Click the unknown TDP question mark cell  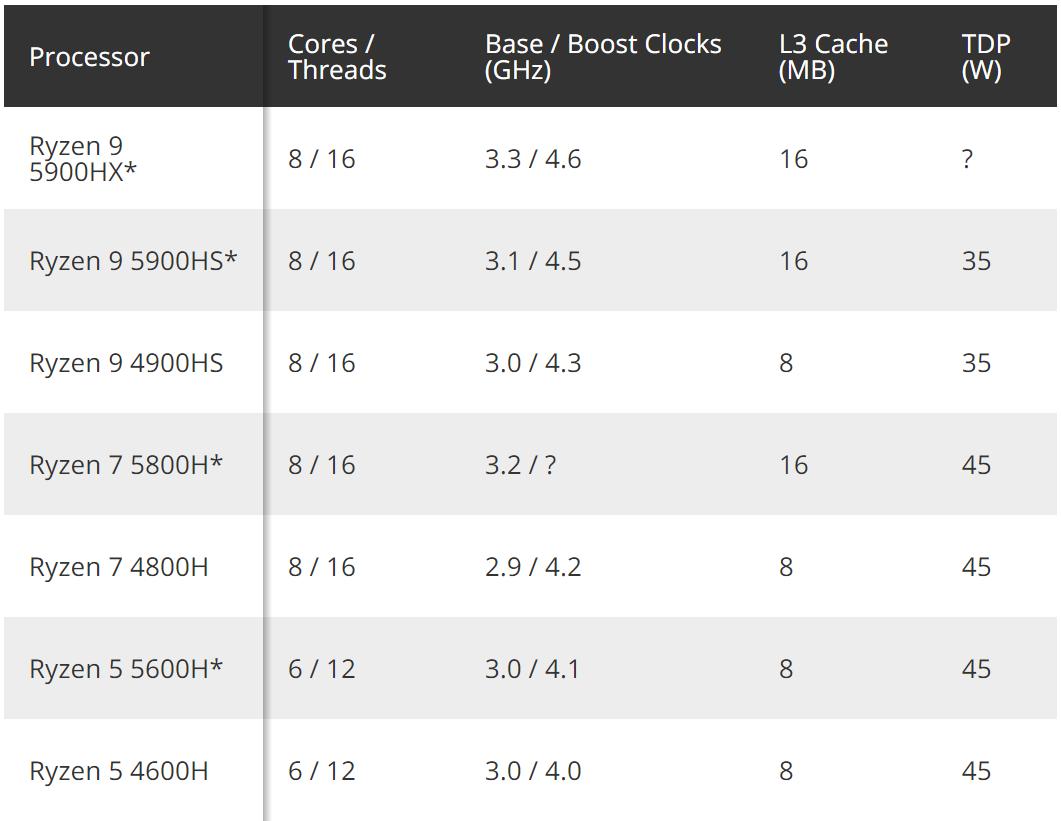coord(967,159)
